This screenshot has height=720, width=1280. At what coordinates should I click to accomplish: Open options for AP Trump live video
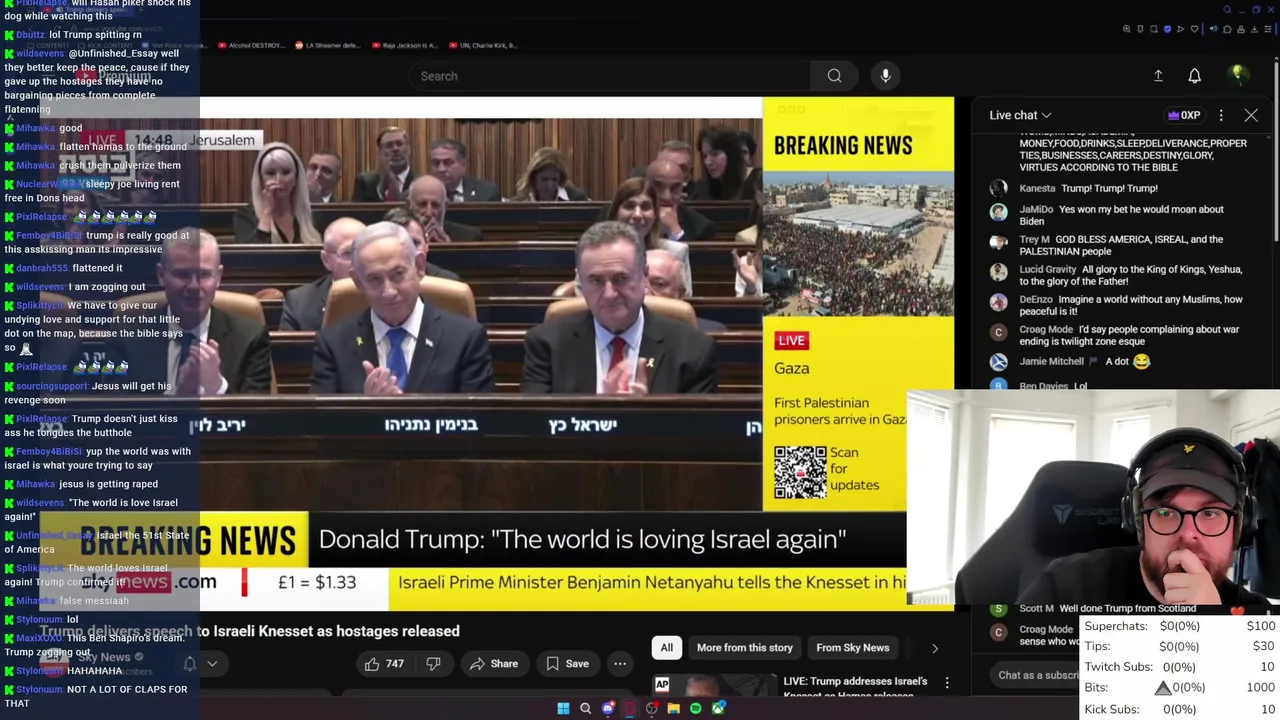point(947,683)
